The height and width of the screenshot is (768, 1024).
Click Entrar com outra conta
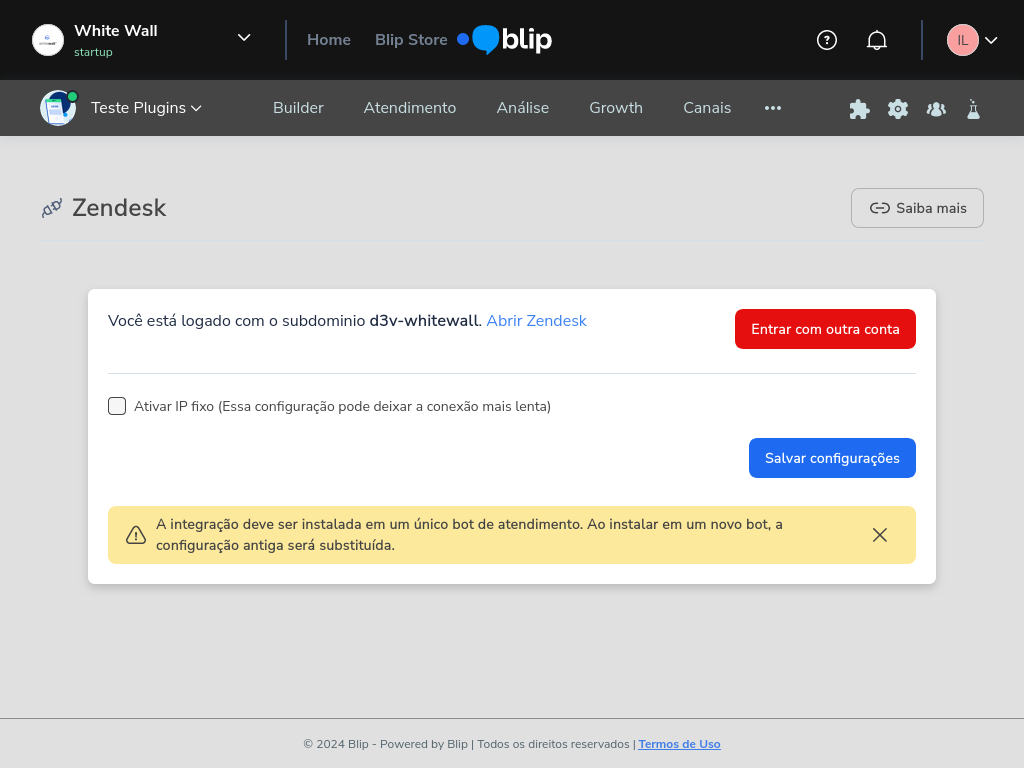coord(825,328)
